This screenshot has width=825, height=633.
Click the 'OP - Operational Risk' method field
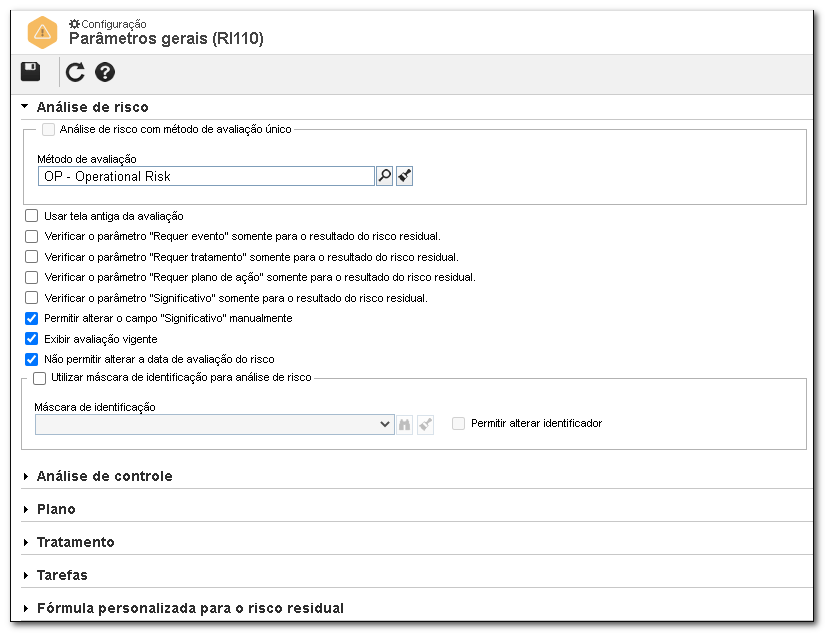point(206,176)
